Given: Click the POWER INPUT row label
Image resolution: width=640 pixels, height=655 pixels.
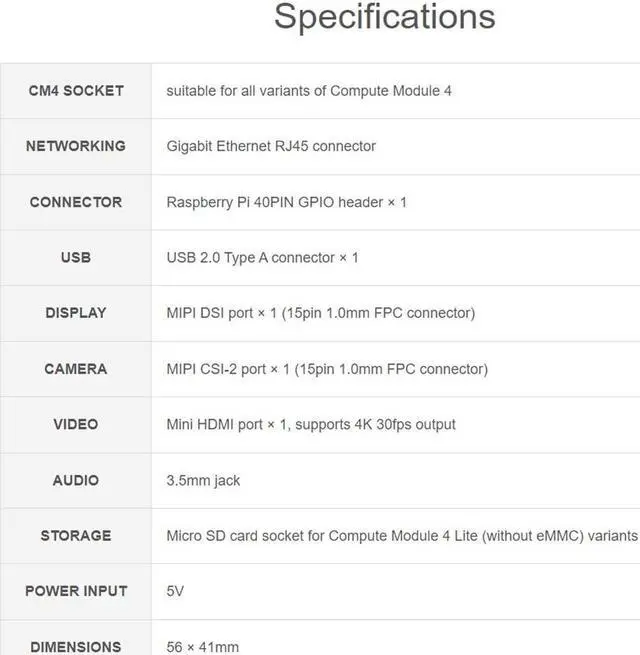Looking at the screenshot, I should [x=76, y=591].
